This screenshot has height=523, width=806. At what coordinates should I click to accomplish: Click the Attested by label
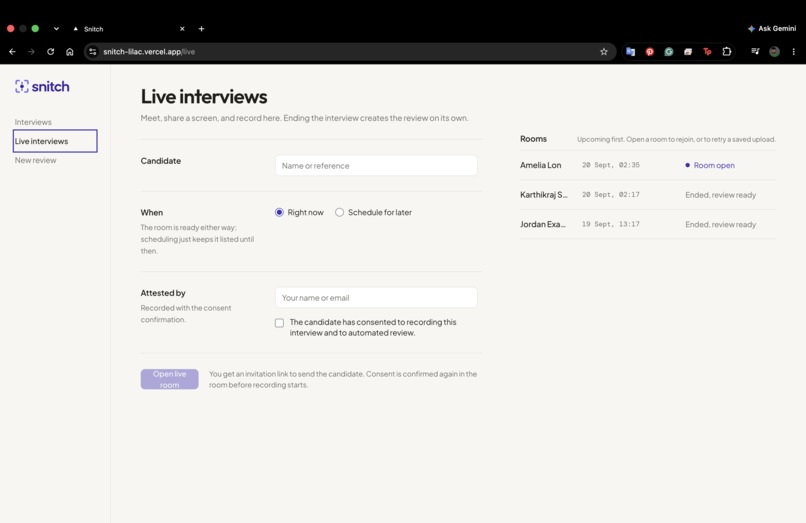click(x=163, y=293)
